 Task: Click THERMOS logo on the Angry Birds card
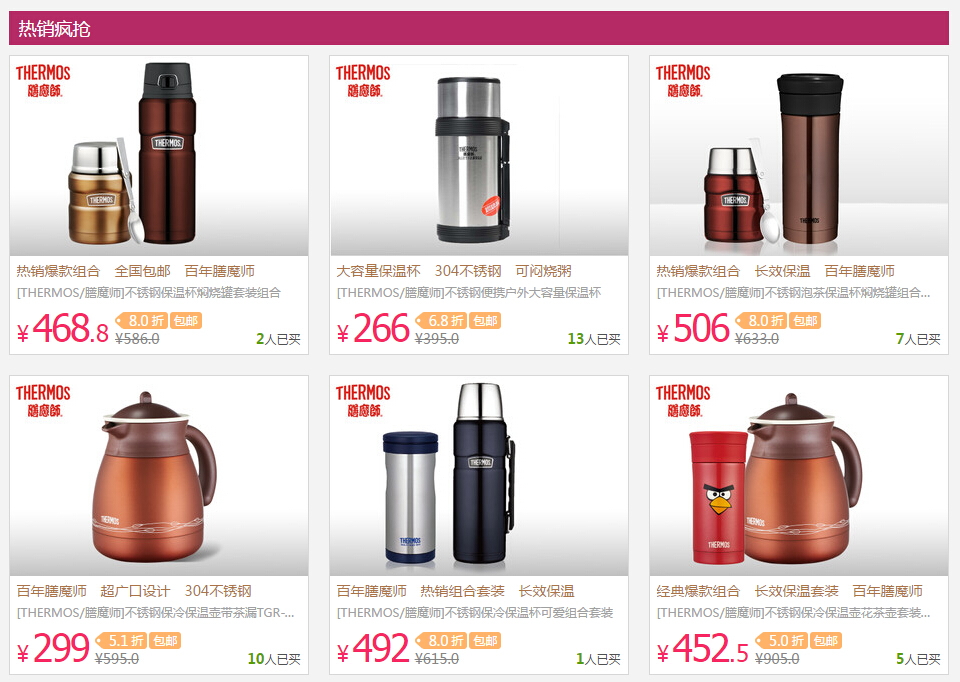click(683, 401)
